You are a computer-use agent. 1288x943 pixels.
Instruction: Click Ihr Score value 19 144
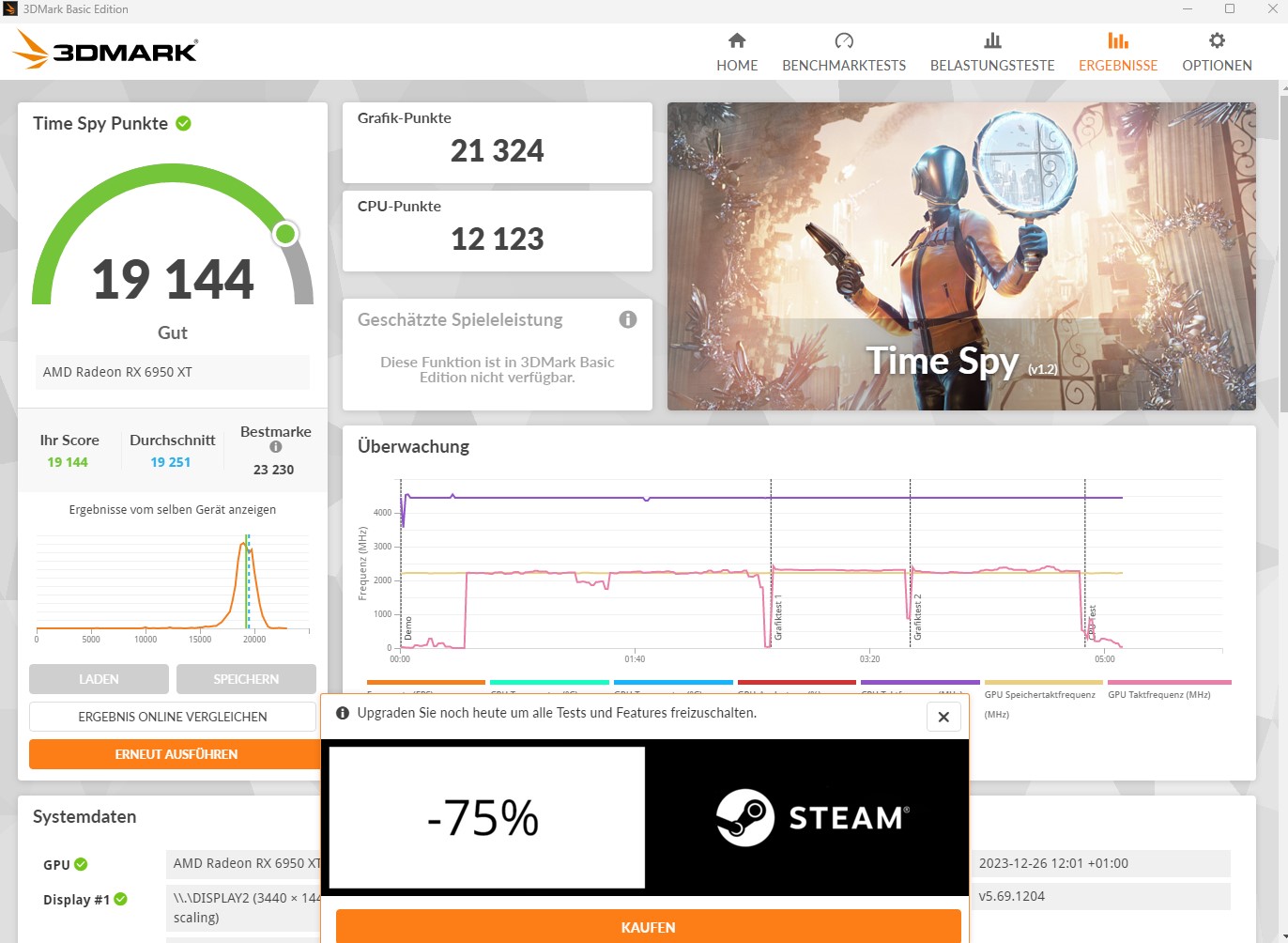pyautogui.click(x=68, y=462)
